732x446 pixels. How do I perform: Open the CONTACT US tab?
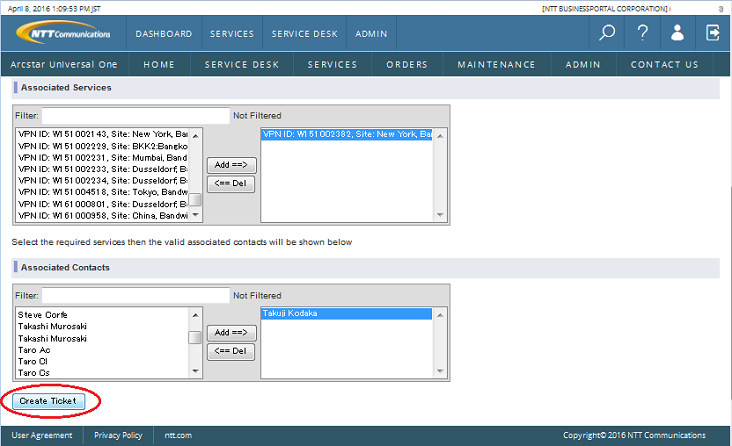coord(664,65)
